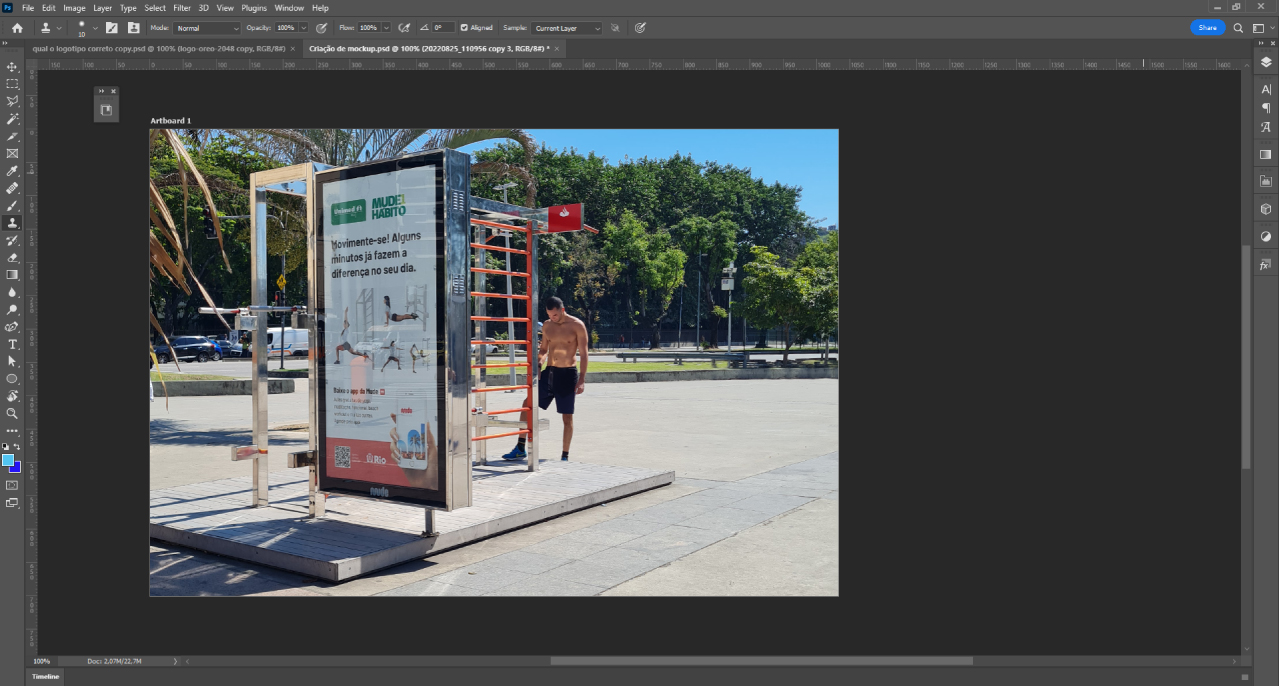
Task: Select the History Brush tool
Action: (x=12, y=240)
